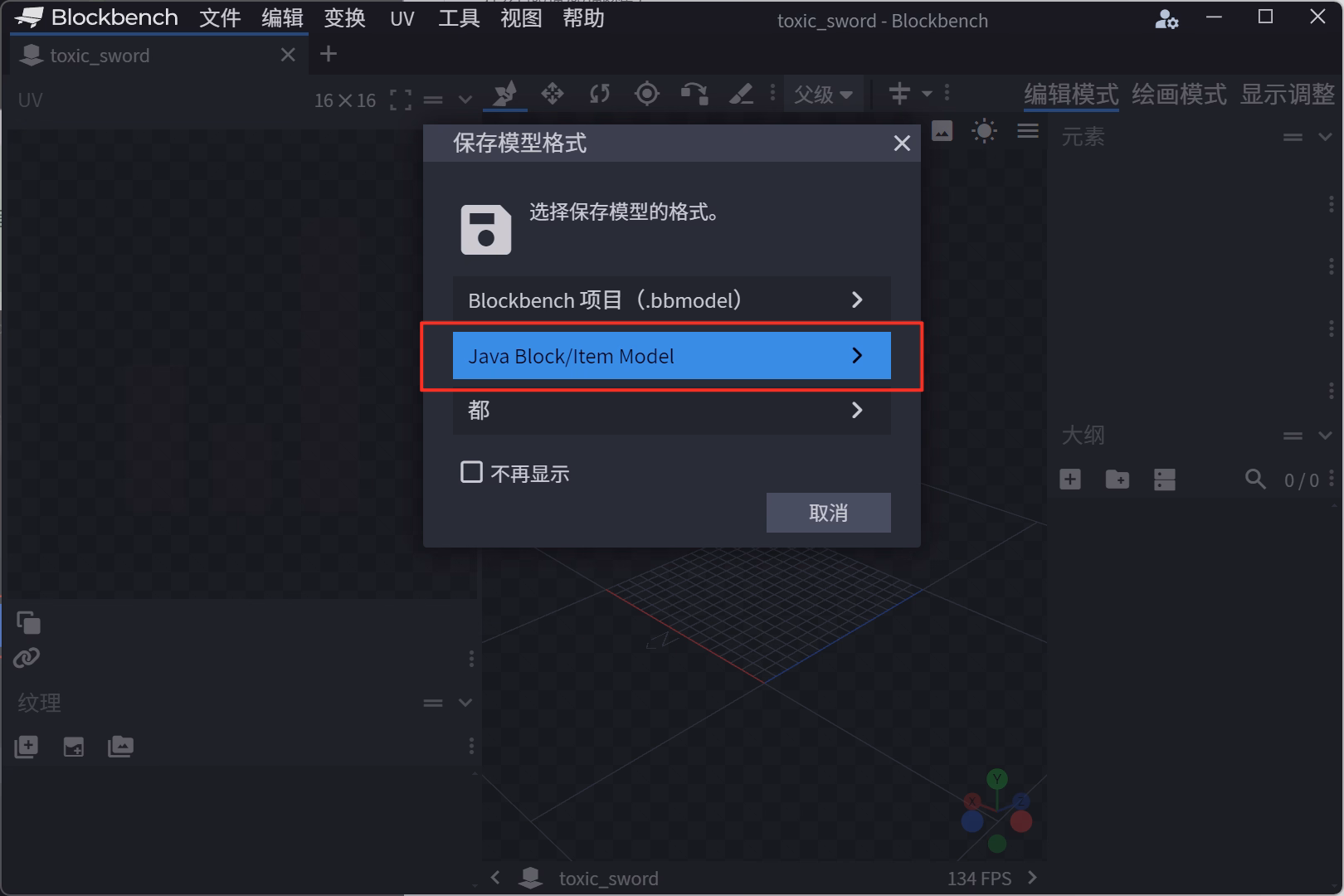Select the Pivot tool icon
This screenshot has height=896, width=1344.
tap(646, 94)
